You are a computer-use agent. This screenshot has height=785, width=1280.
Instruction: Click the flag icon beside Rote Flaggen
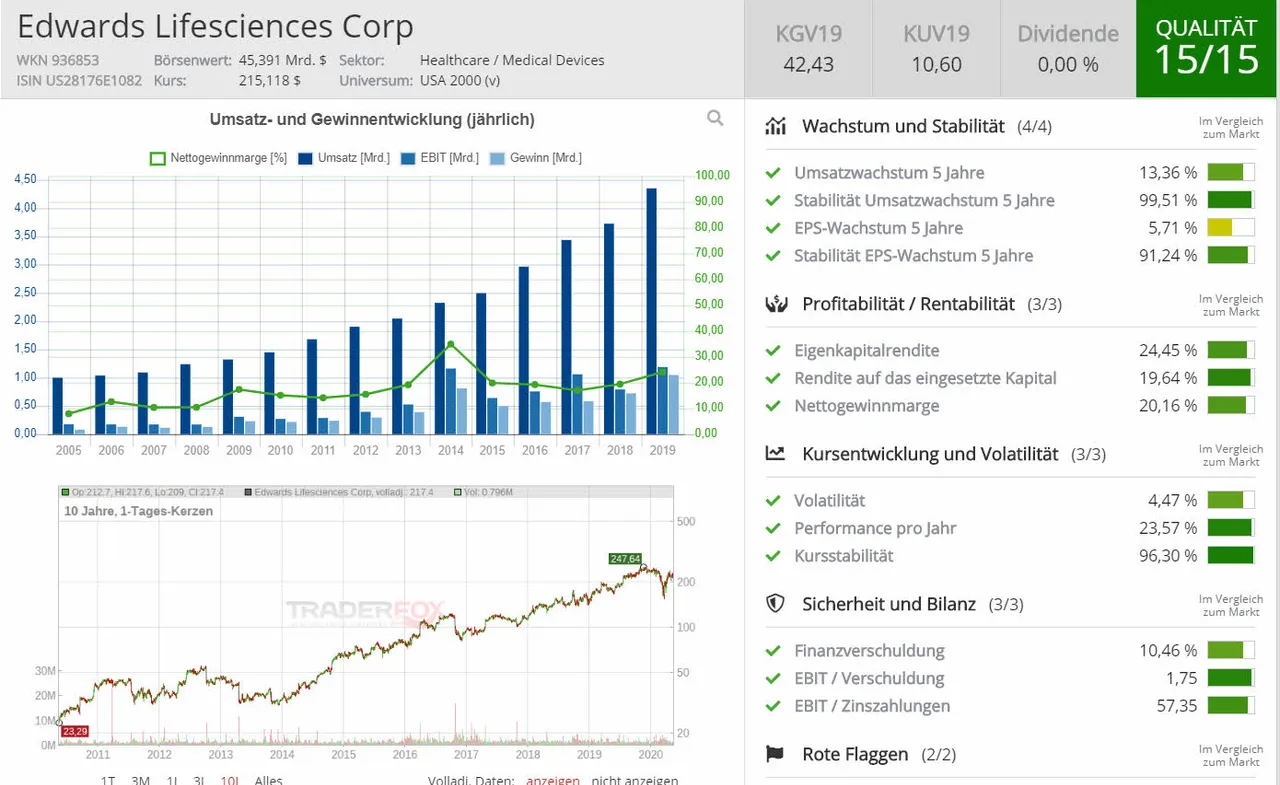coord(775,754)
